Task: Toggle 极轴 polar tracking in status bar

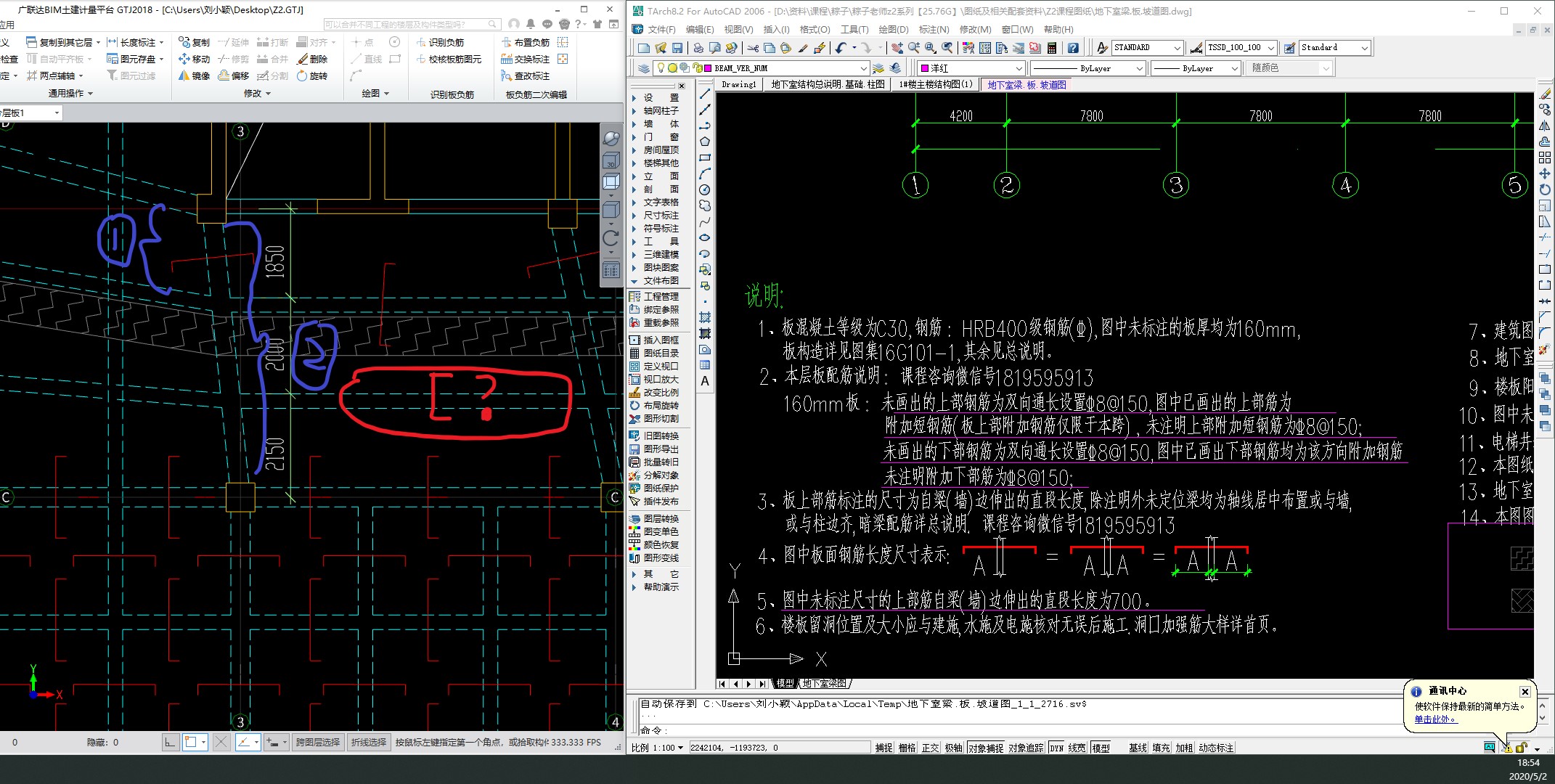Action: pos(953,748)
